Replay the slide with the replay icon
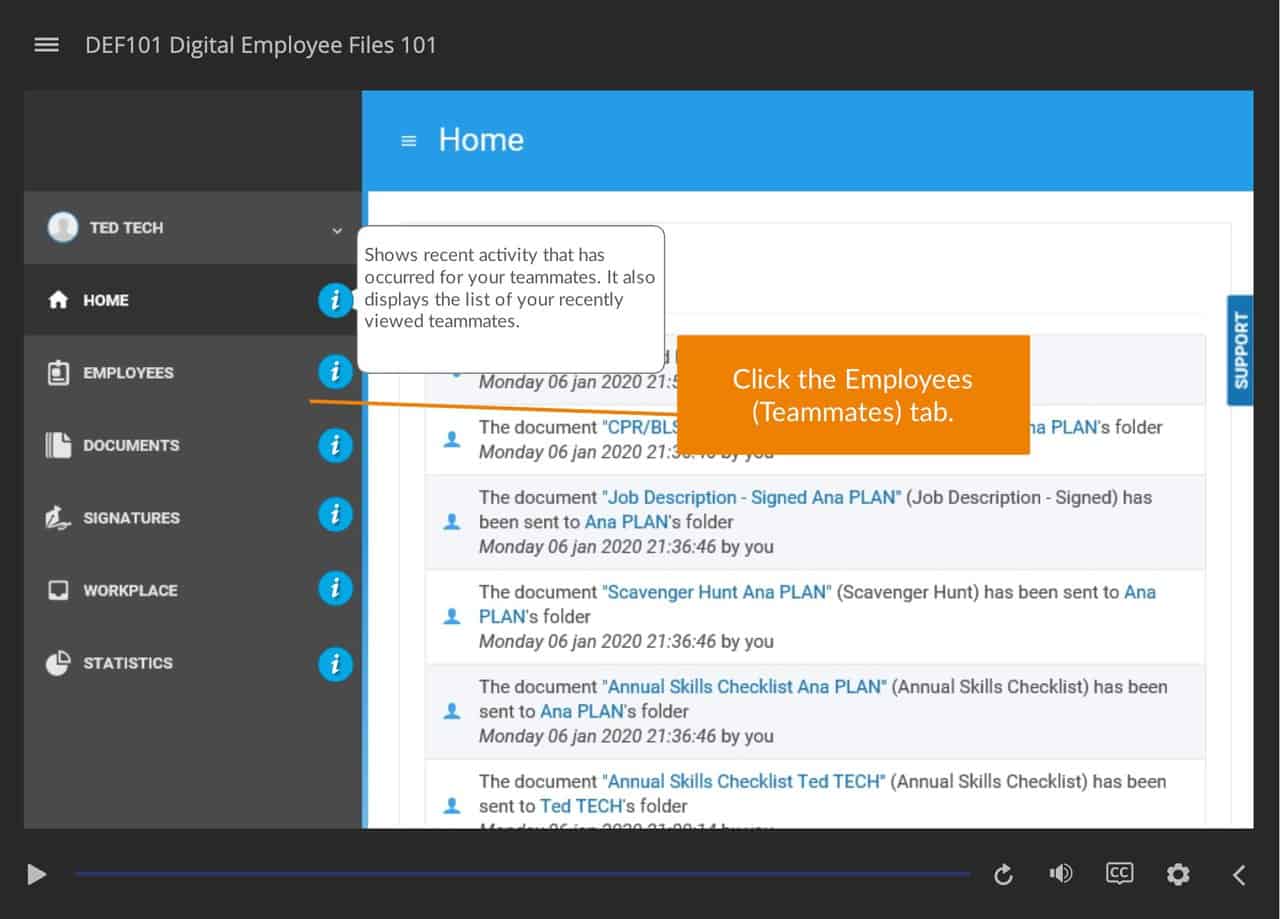Image resolution: width=1280 pixels, height=919 pixels. [x=1003, y=875]
